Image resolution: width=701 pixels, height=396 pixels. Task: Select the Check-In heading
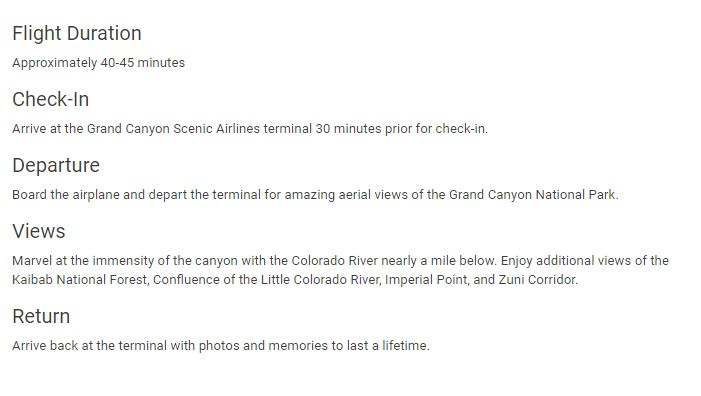pyautogui.click(x=51, y=99)
